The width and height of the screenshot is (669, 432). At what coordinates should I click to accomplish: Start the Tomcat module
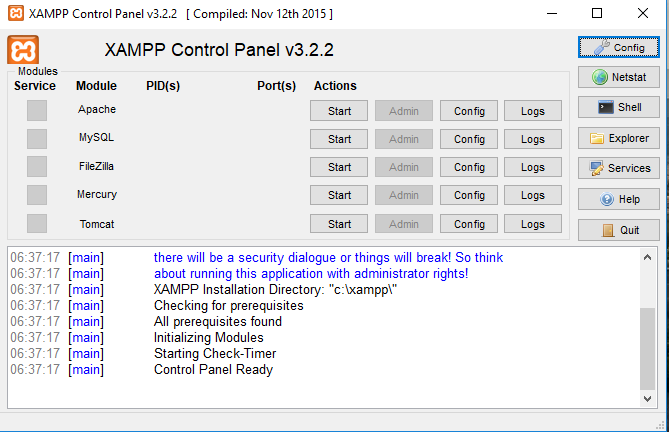(x=339, y=223)
